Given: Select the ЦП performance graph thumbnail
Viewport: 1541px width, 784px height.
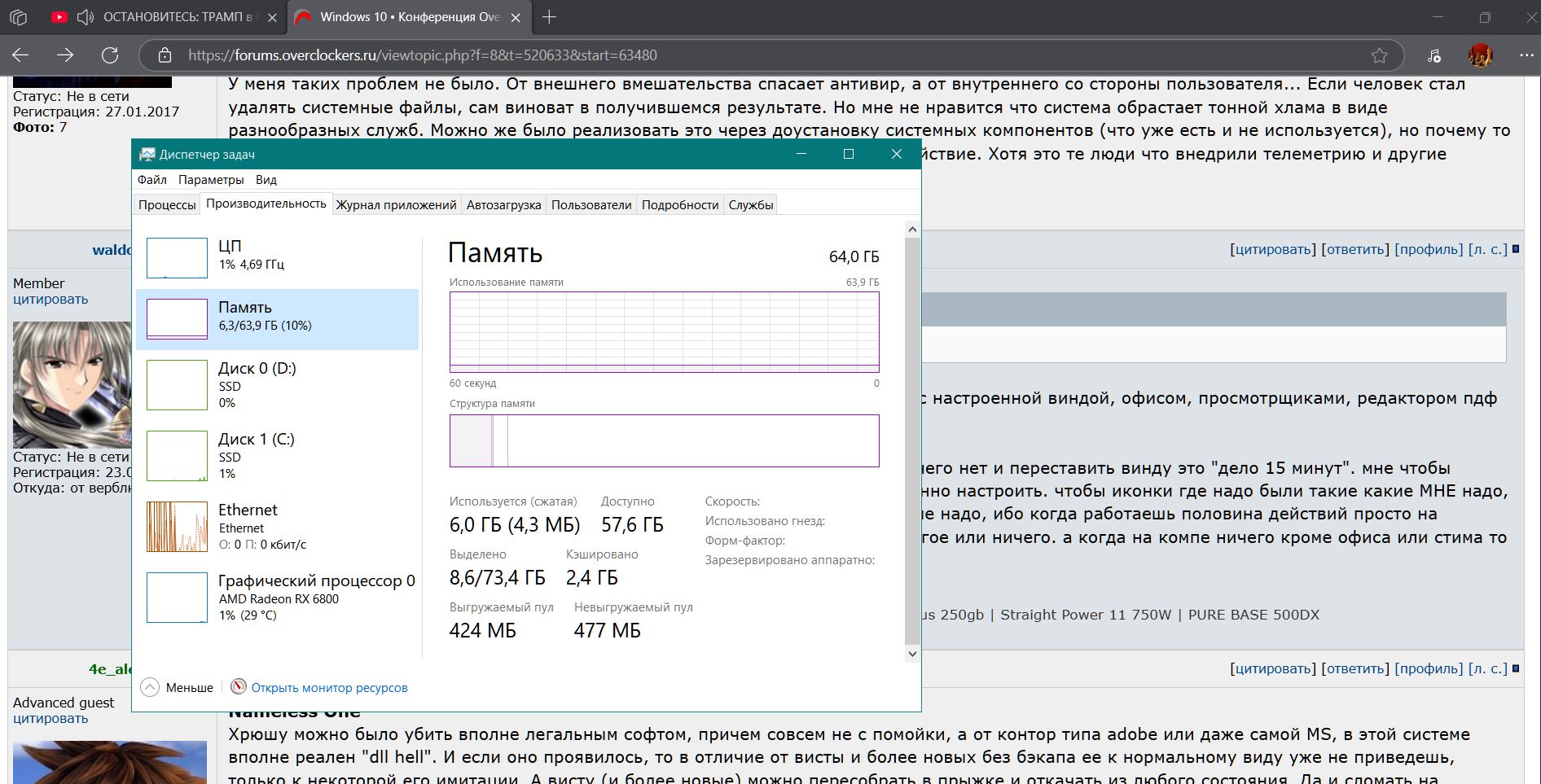Looking at the screenshot, I should click(177, 257).
